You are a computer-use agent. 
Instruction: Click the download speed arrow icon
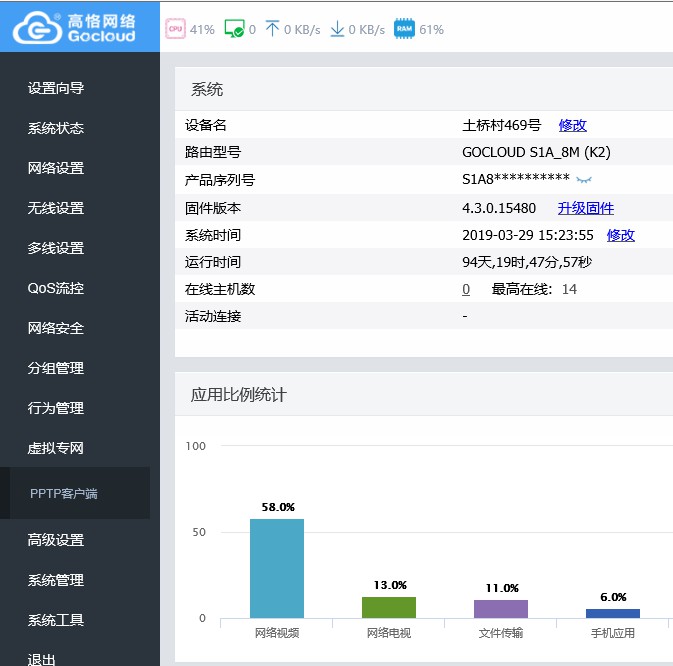click(x=337, y=29)
